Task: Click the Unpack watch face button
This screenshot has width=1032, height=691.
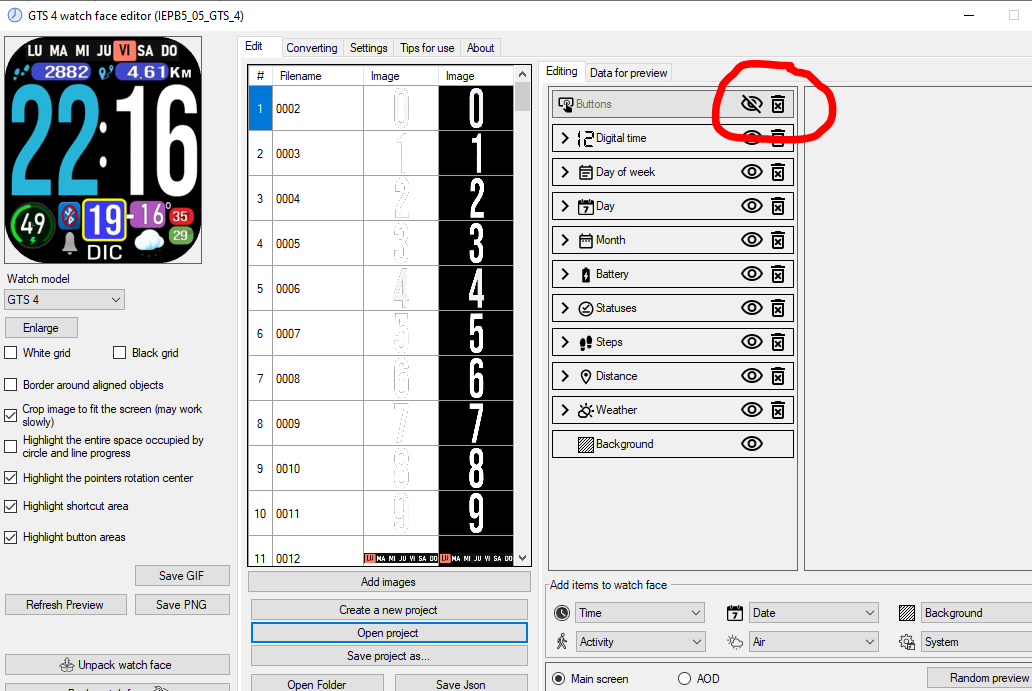Action: tap(117, 665)
